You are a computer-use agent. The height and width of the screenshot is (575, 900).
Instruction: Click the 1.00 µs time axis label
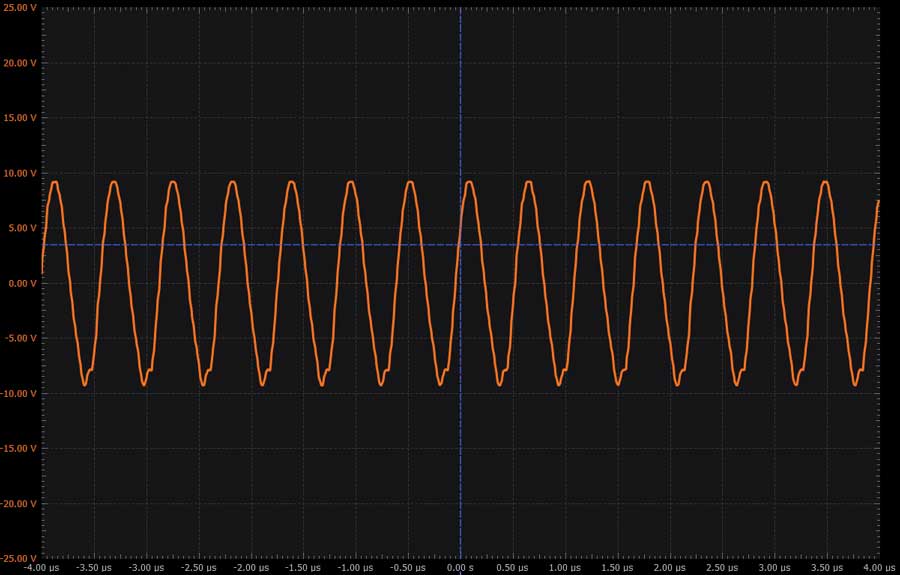[565, 567]
